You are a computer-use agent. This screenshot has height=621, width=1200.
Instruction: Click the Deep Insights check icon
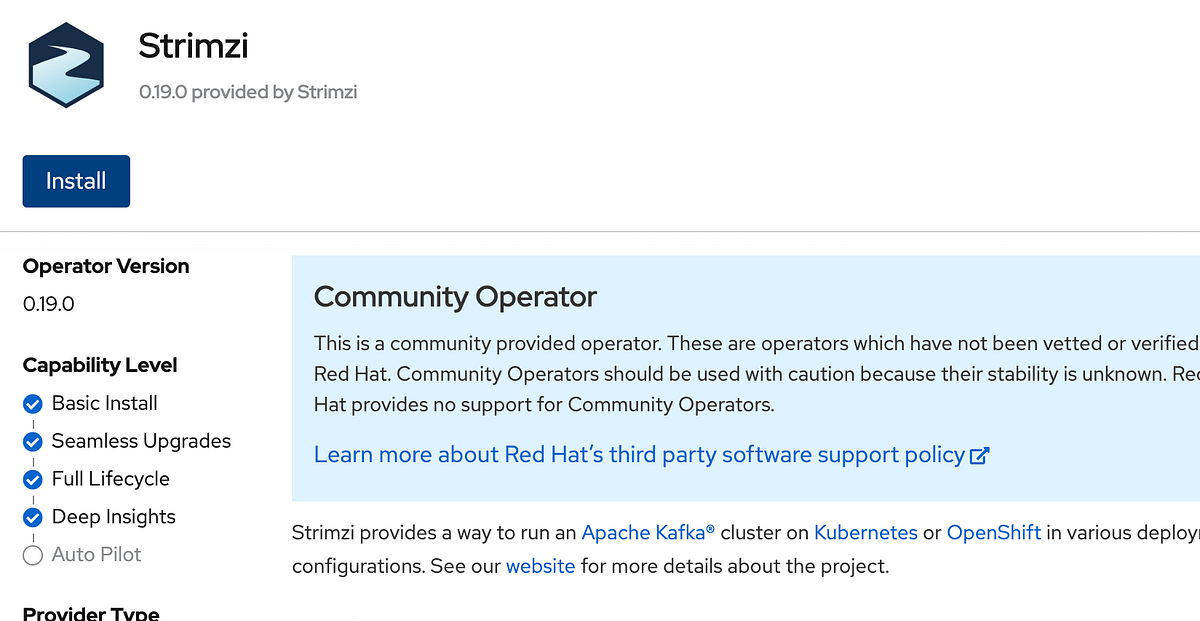click(x=32, y=517)
